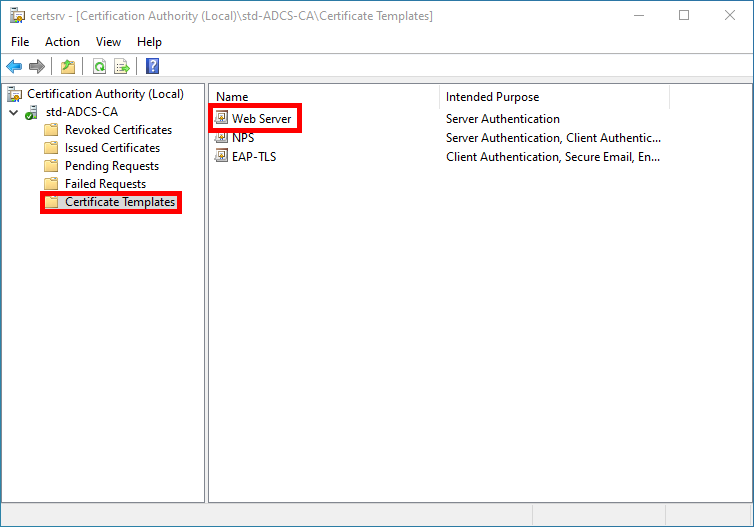The image size is (754, 527).
Task: Select the NPS template name
Action: [243, 138]
